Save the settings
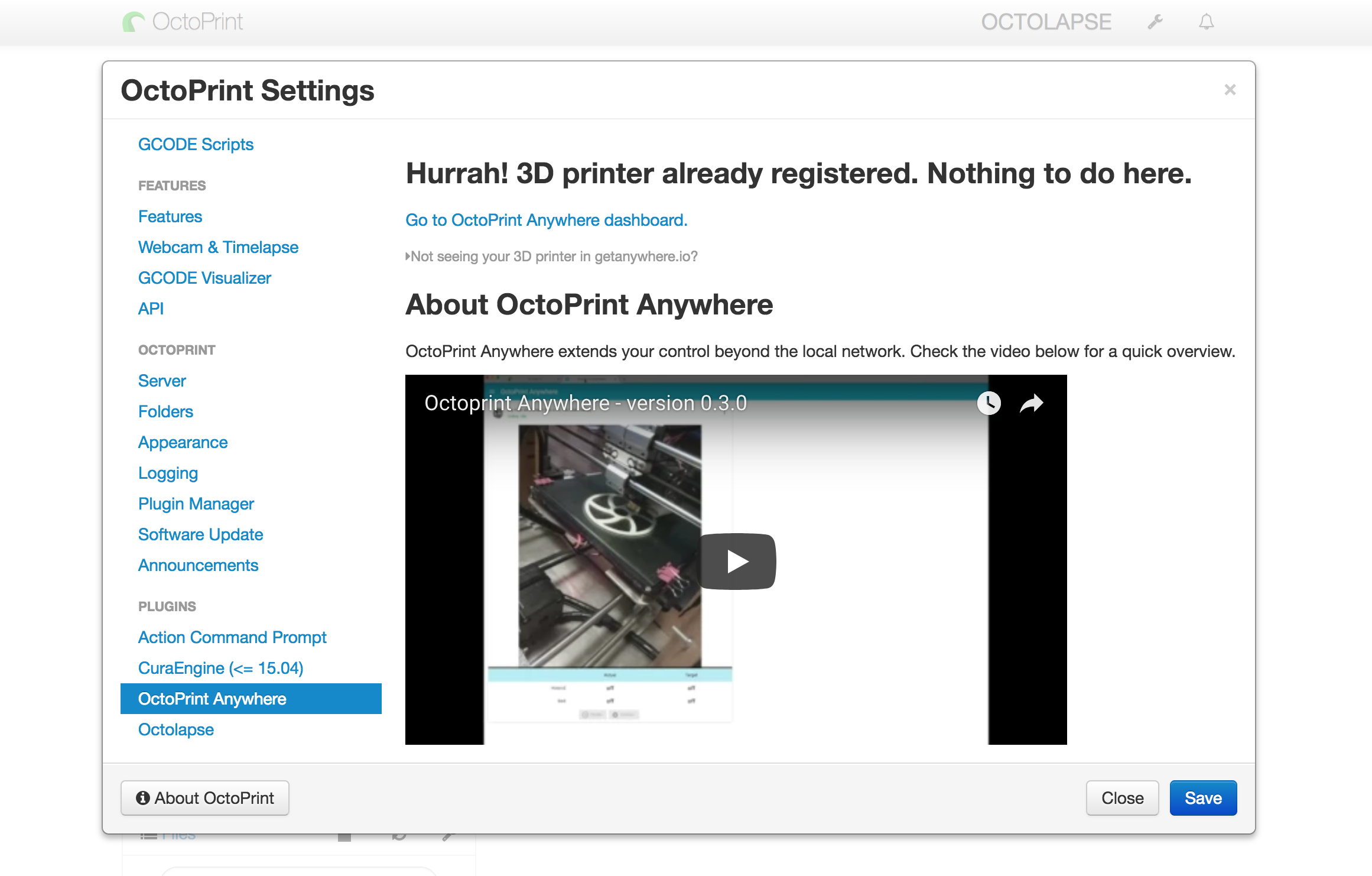This screenshot has height=876, width=1372. 1203,797
